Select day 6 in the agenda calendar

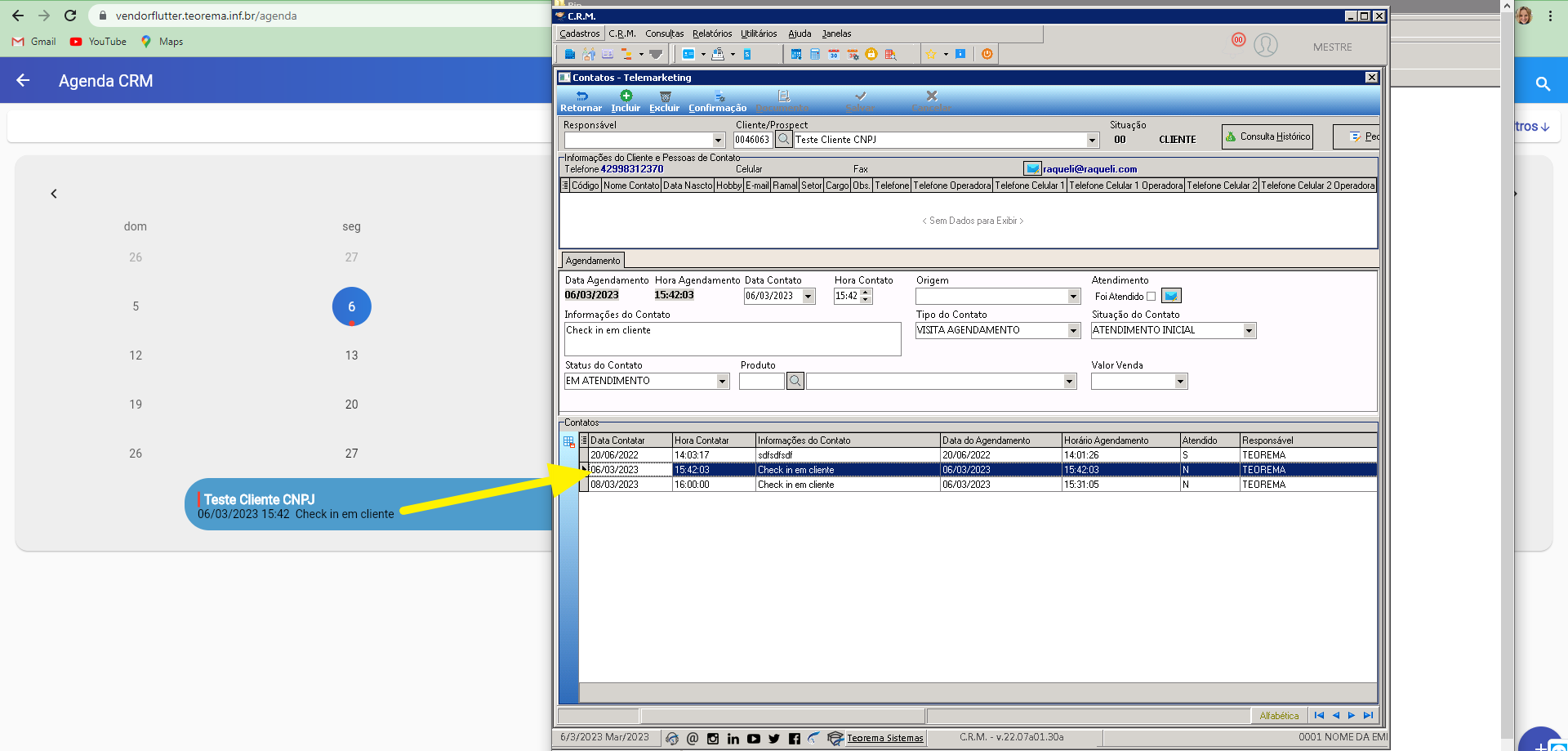coord(352,306)
